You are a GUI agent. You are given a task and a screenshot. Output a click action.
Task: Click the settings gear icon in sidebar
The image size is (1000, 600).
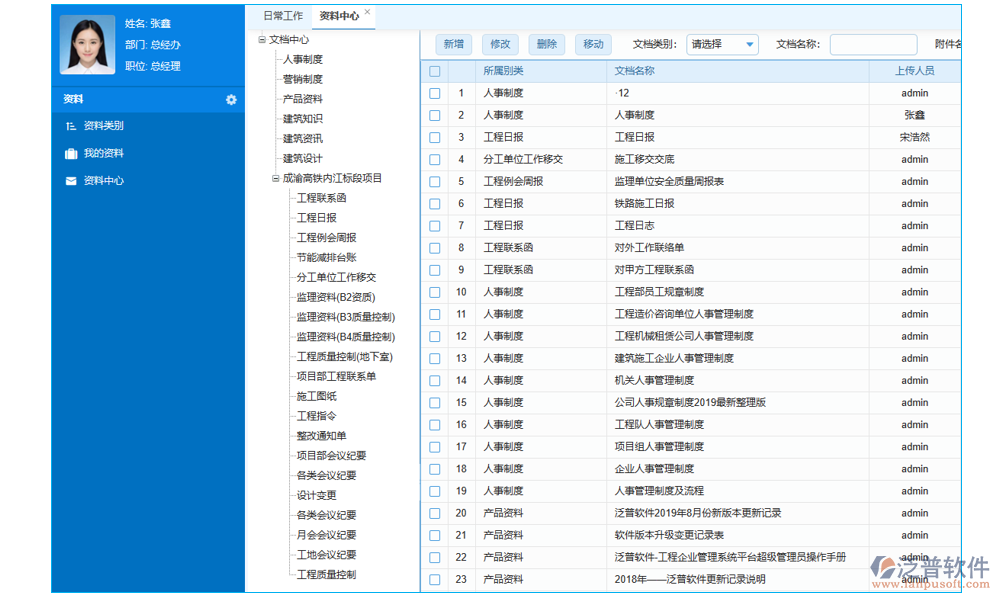(231, 100)
